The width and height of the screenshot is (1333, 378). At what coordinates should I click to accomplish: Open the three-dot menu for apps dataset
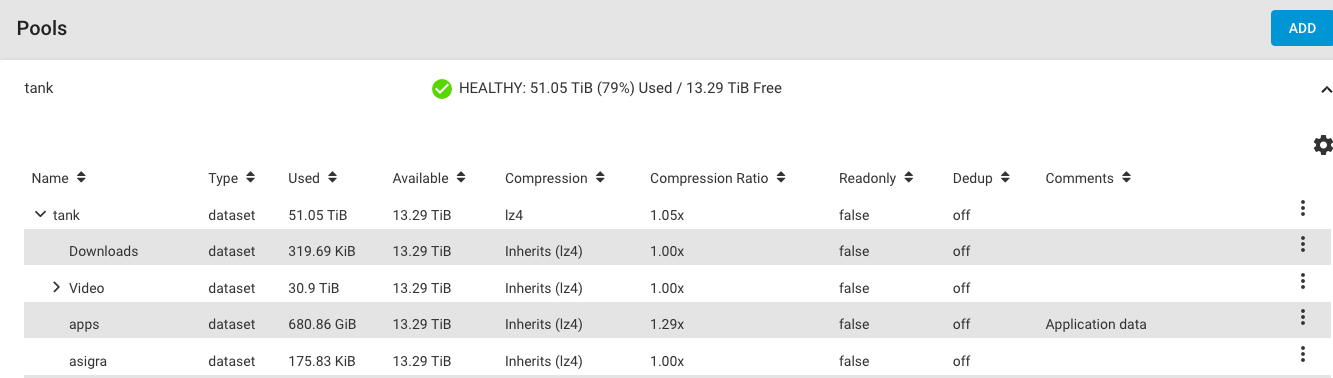pos(1302,317)
